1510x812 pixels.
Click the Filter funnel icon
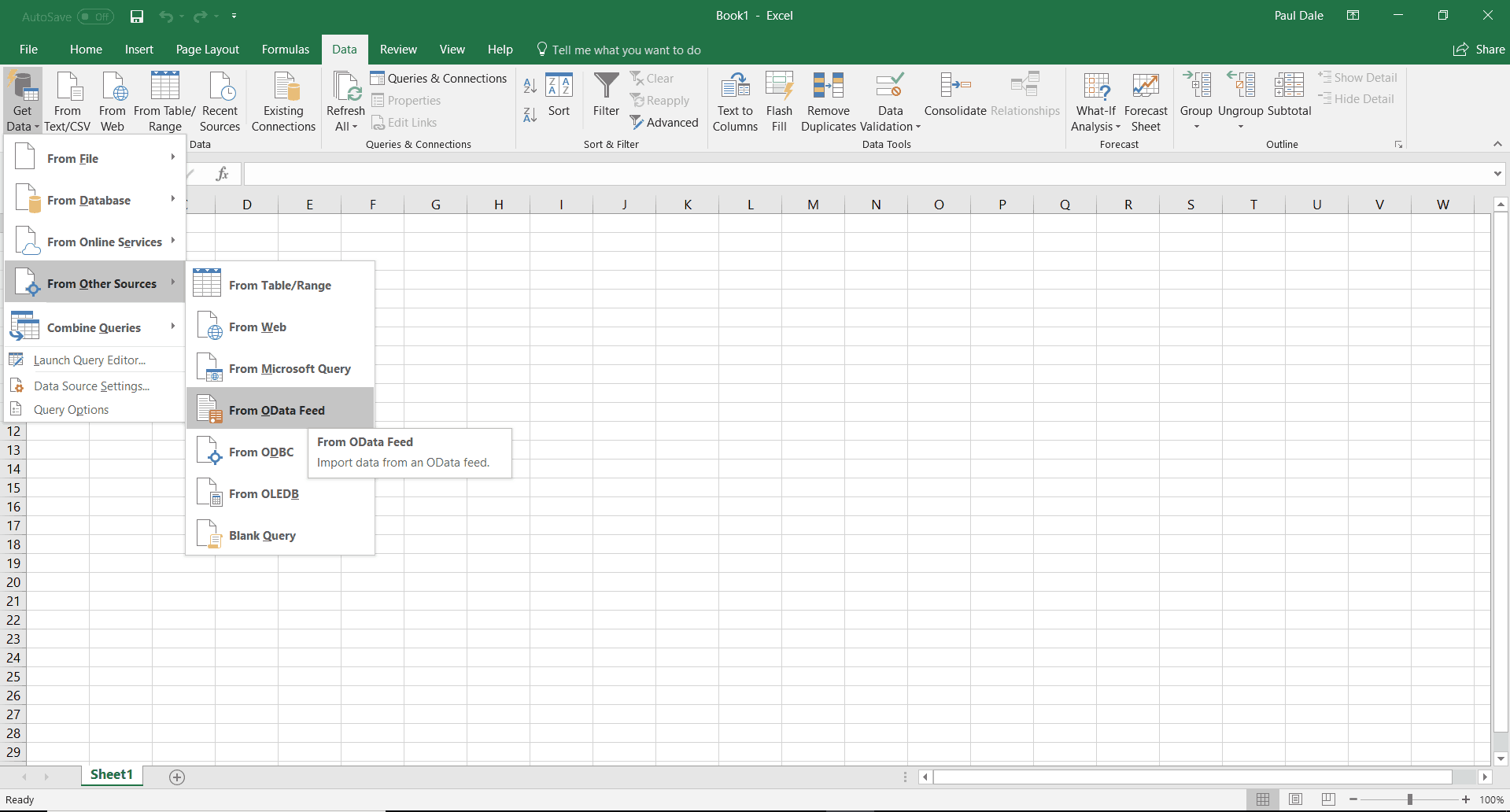tap(607, 86)
